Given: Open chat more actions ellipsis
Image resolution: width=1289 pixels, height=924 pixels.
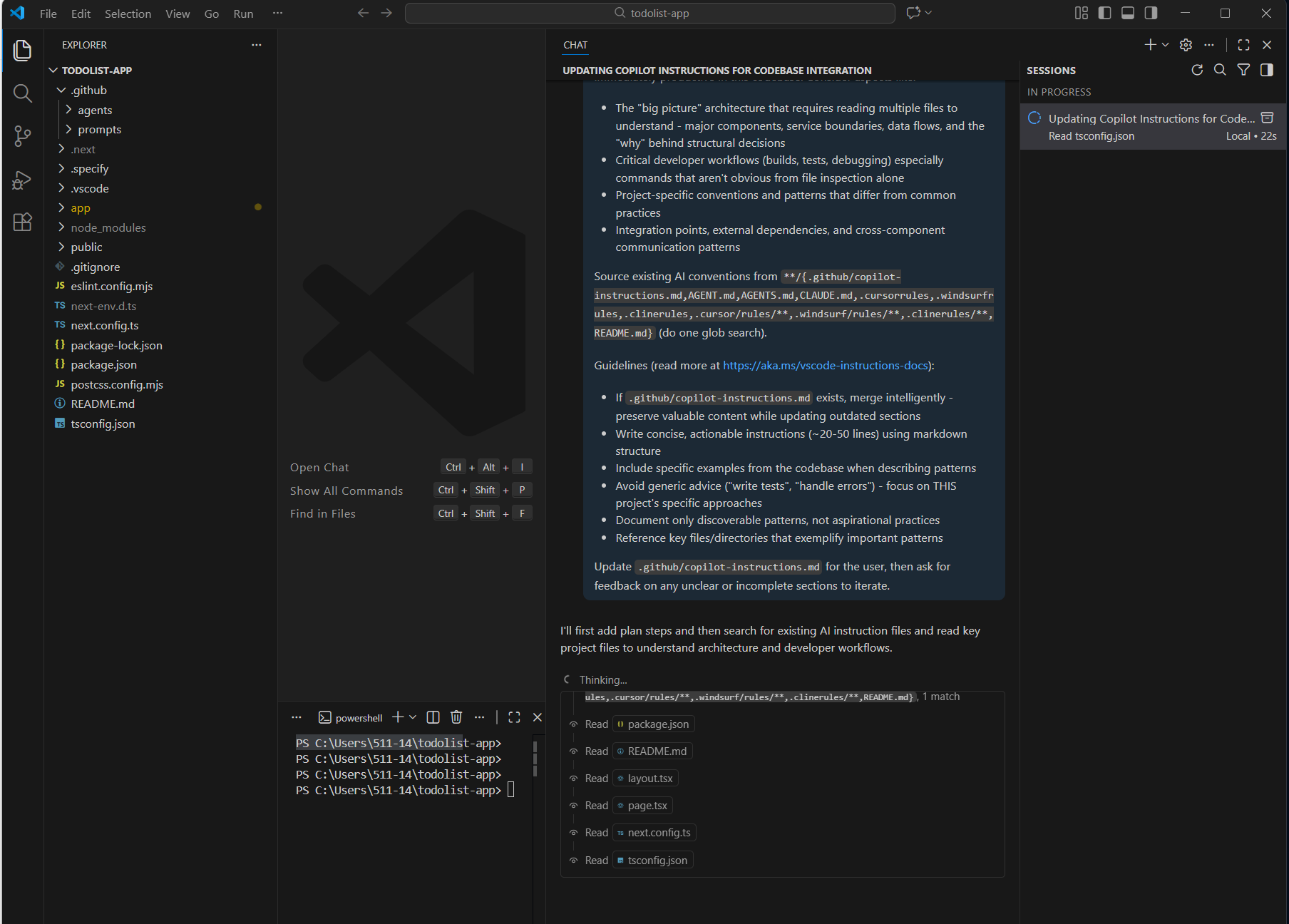Looking at the screenshot, I should coord(1209,45).
